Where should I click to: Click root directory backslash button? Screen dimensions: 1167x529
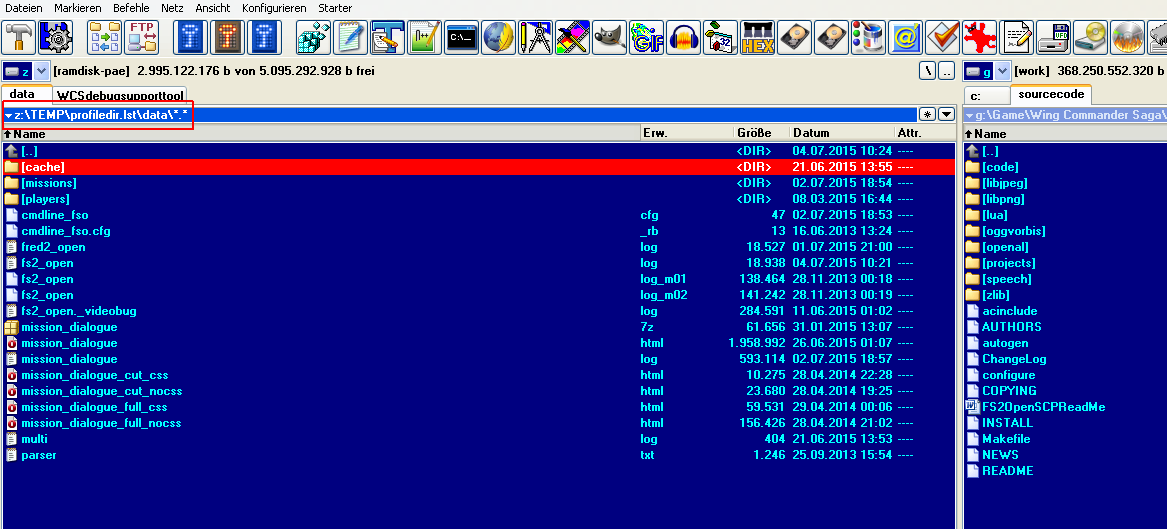tap(928, 71)
